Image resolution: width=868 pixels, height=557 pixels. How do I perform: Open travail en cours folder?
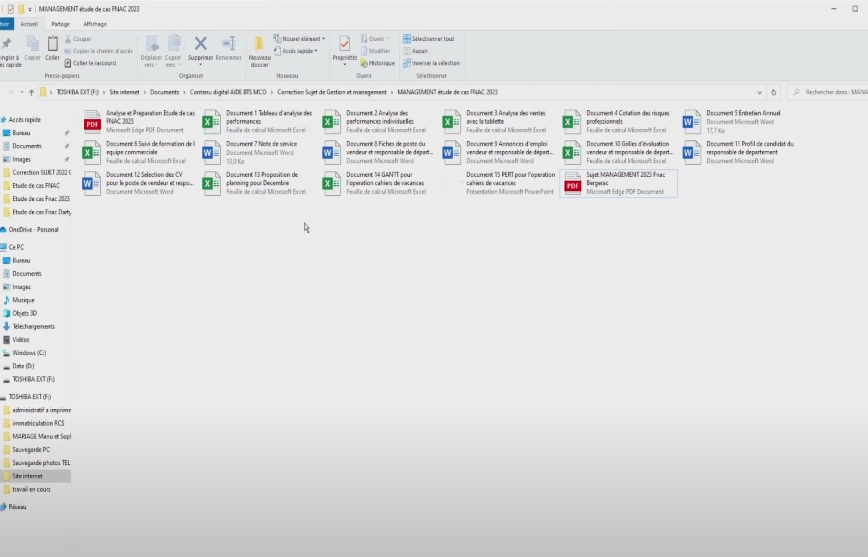point(31,489)
